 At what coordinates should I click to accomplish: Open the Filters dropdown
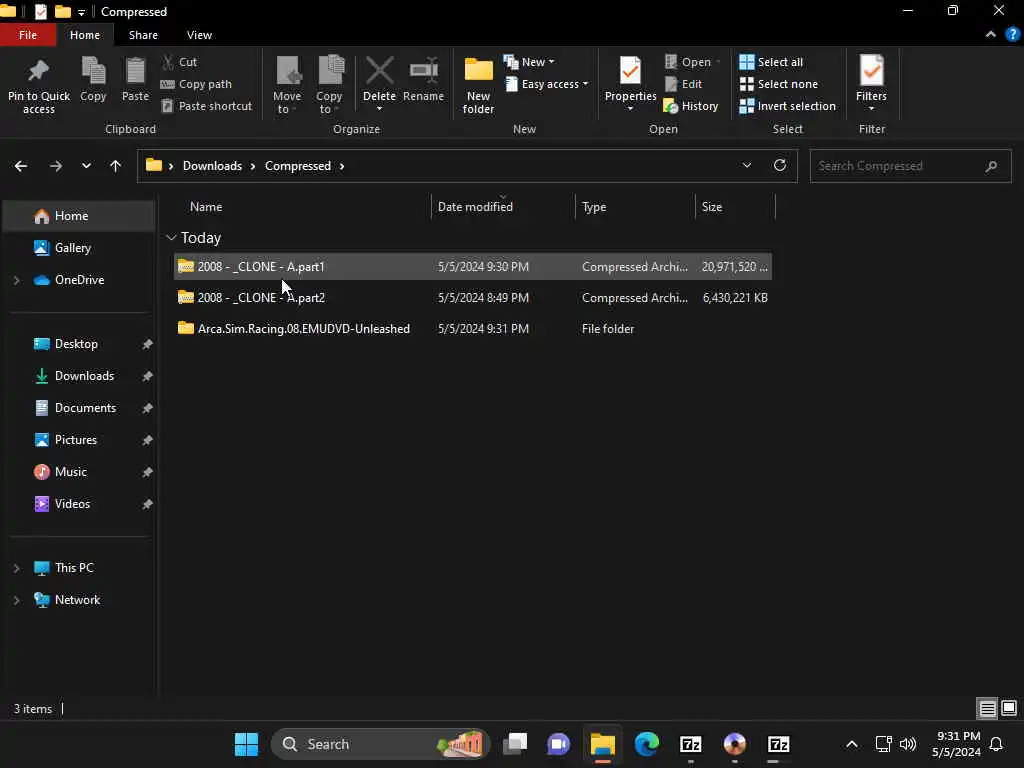point(871,84)
